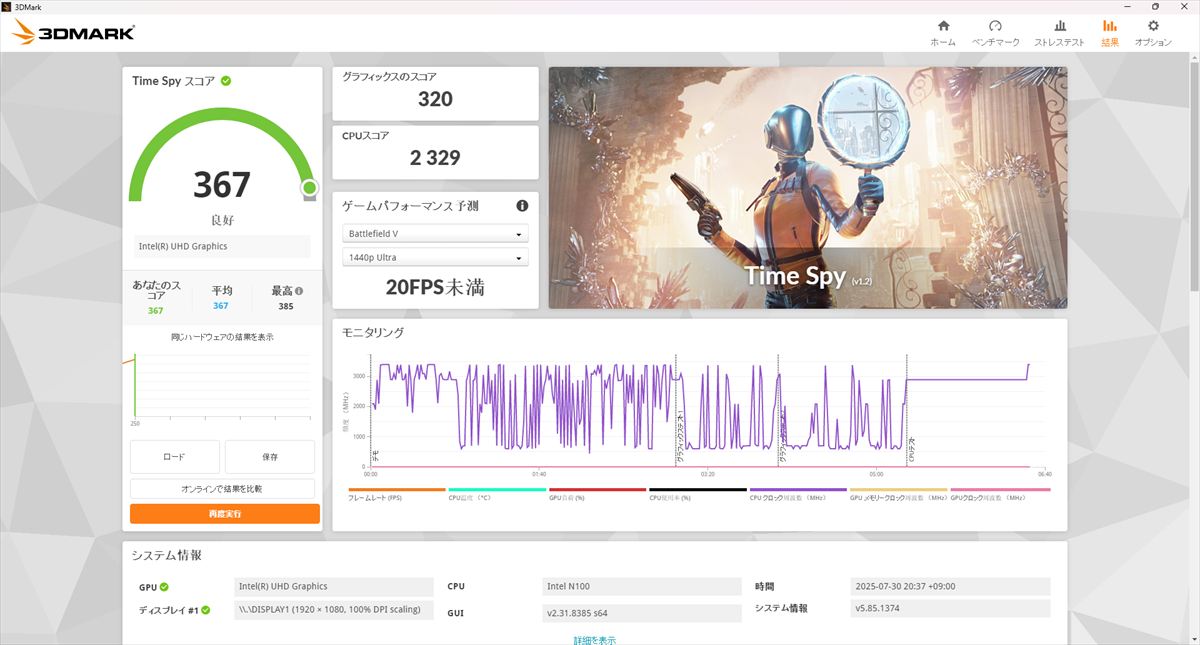Toggle CPU使用率 (%) black legend

[697, 494]
